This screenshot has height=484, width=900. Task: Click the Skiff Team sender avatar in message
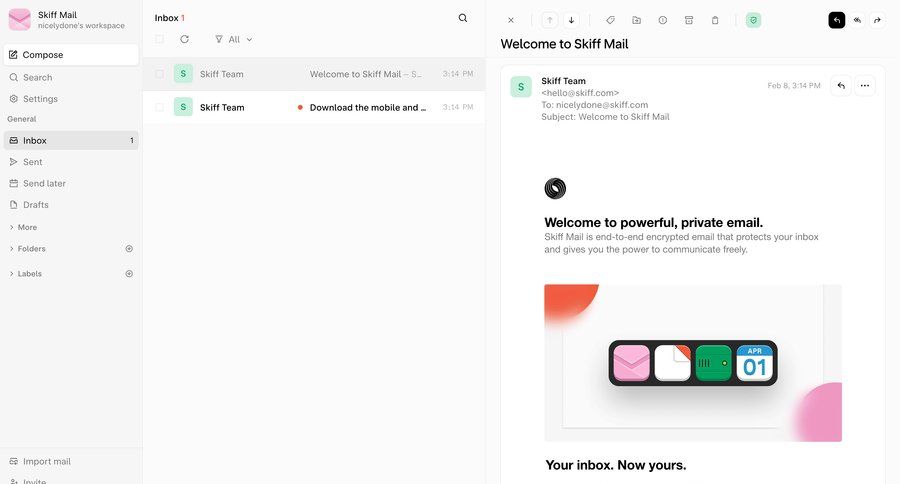click(x=521, y=87)
